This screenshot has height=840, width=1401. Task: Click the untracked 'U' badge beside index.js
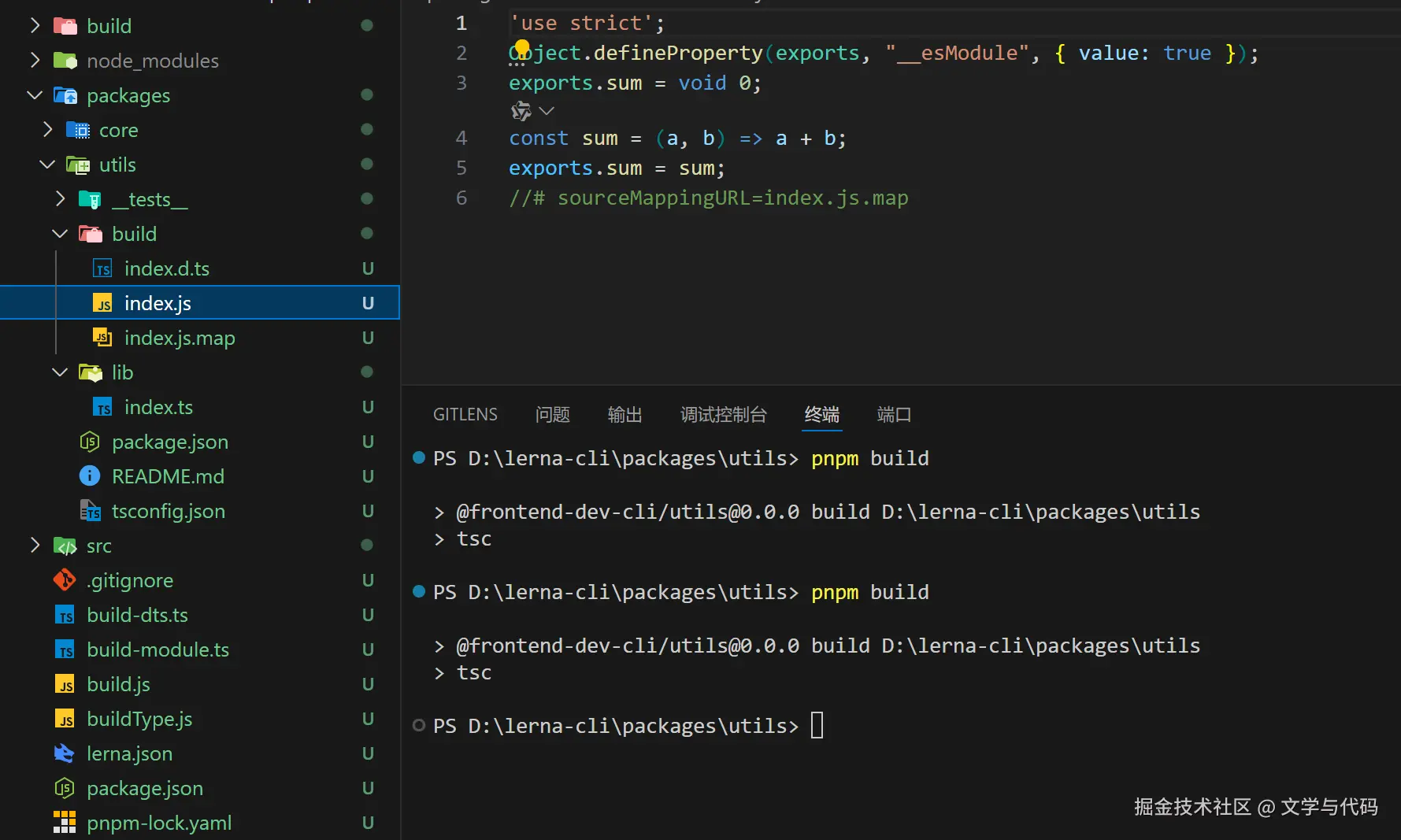click(368, 303)
